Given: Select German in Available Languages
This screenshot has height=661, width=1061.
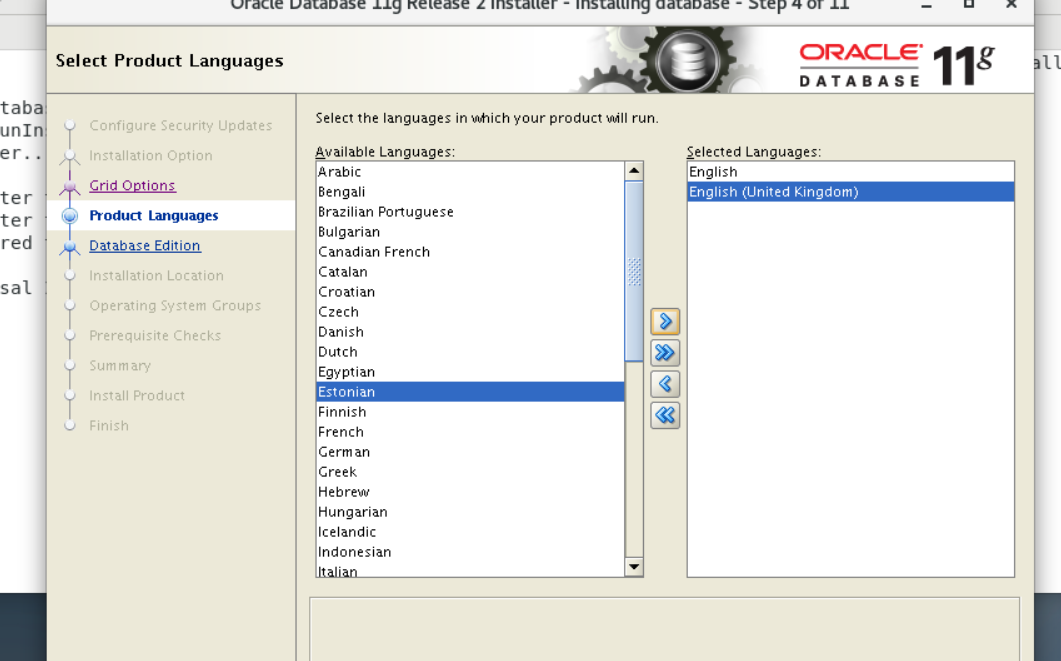Looking at the screenshot, I should (470, 452).
